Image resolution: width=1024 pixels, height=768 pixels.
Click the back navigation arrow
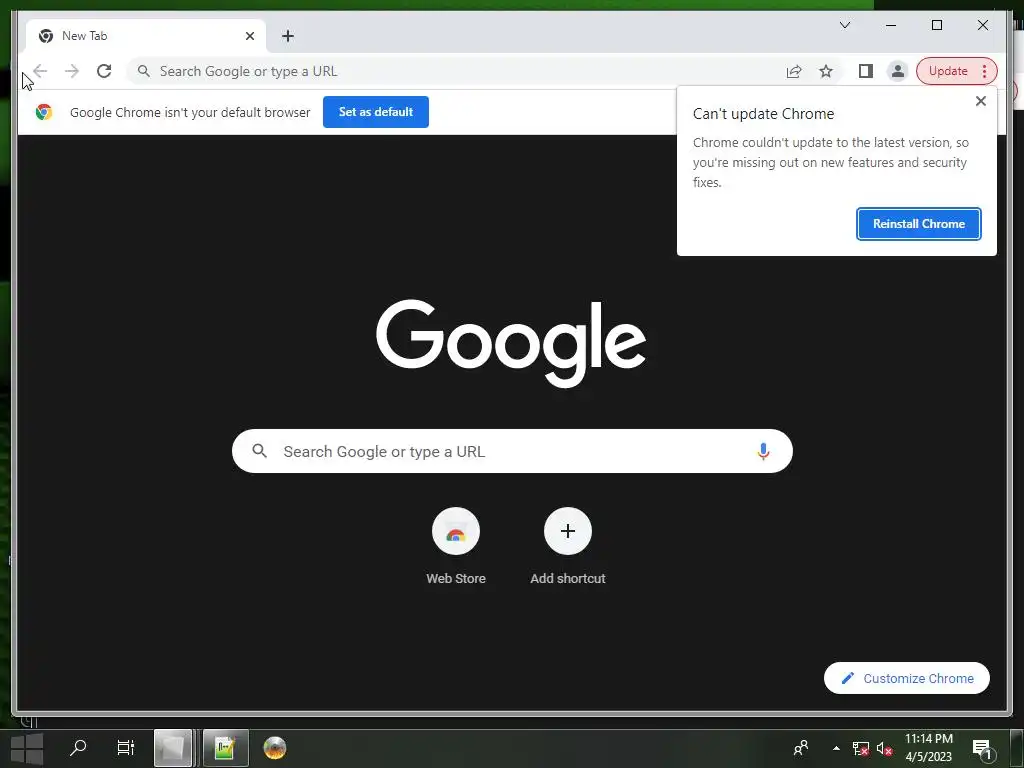[x=40, y=71]
